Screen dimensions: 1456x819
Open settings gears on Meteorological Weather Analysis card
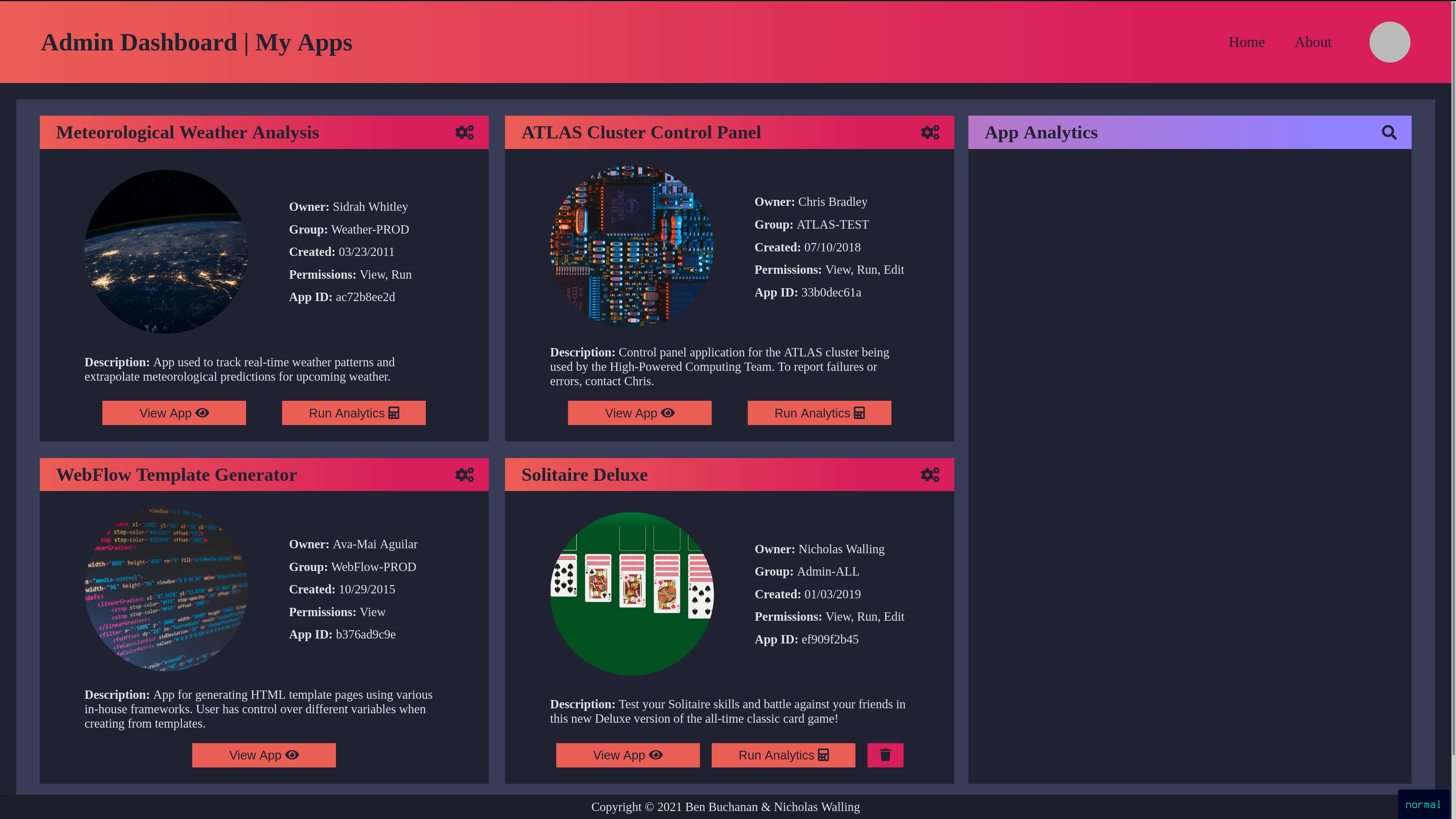(x=464, y=132)
